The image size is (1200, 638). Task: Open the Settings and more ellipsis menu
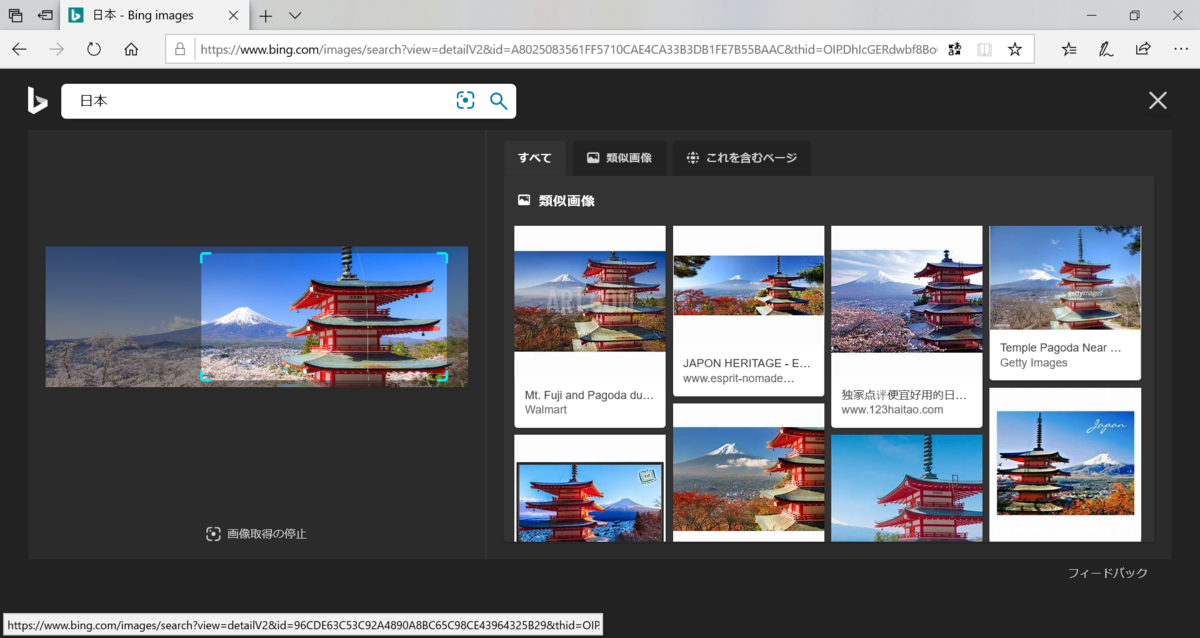pos(1180,49)
